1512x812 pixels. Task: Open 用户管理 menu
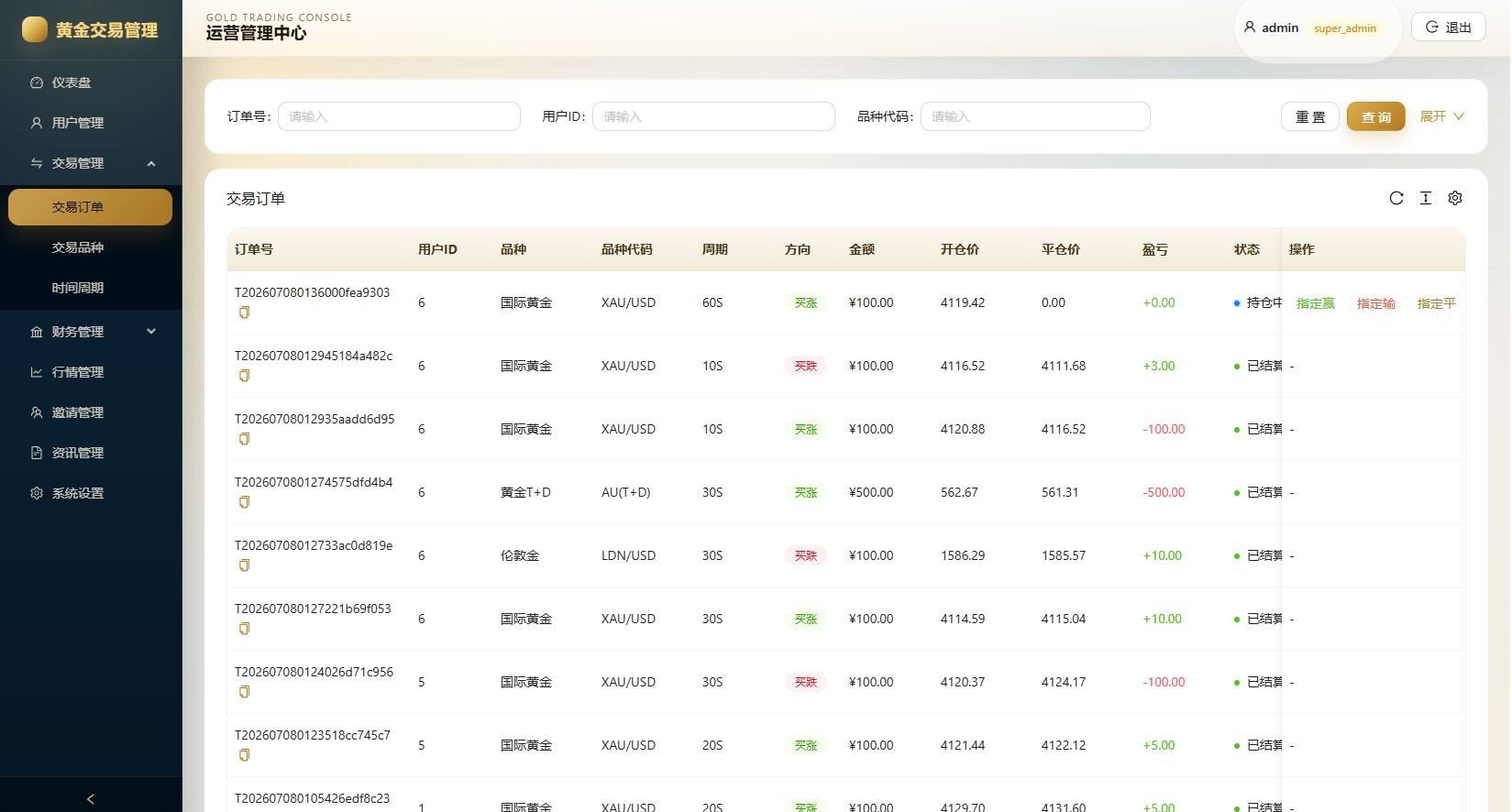click(x=91, y=123)
